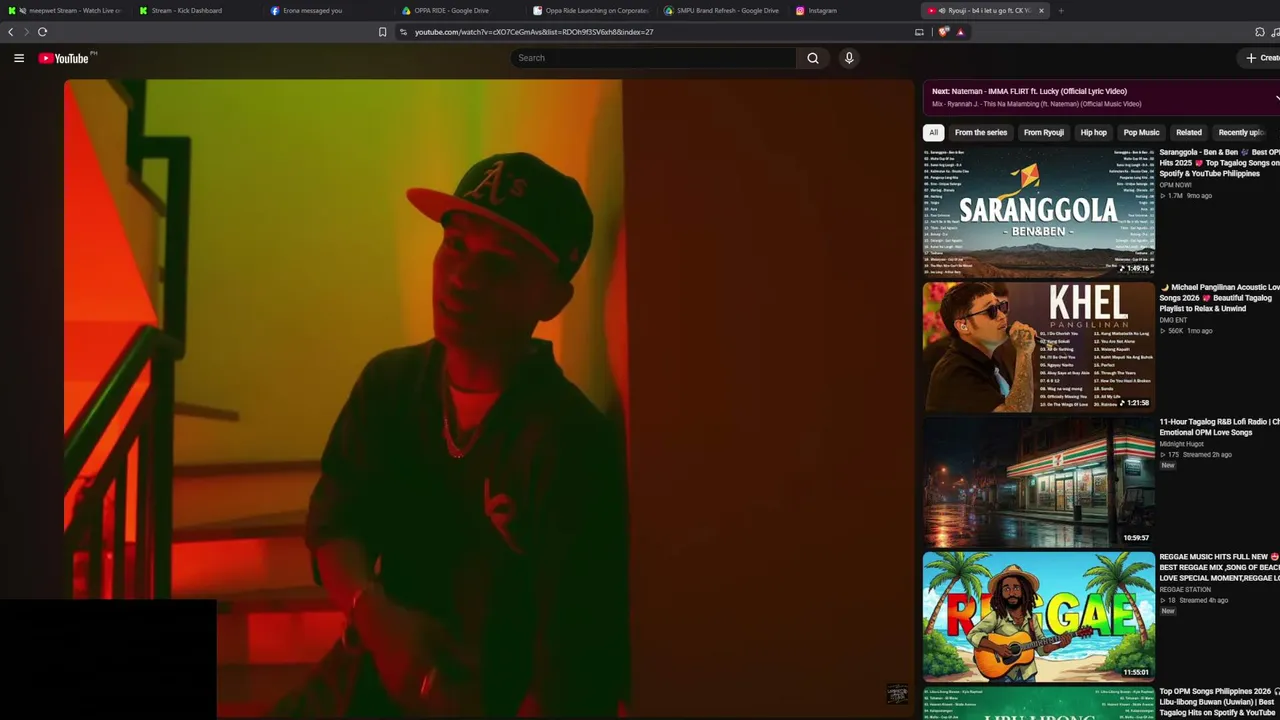The height and width of the screenshot is (720, 1280).
Task: Select the Related filter chip
Action: pos(1189,132)
